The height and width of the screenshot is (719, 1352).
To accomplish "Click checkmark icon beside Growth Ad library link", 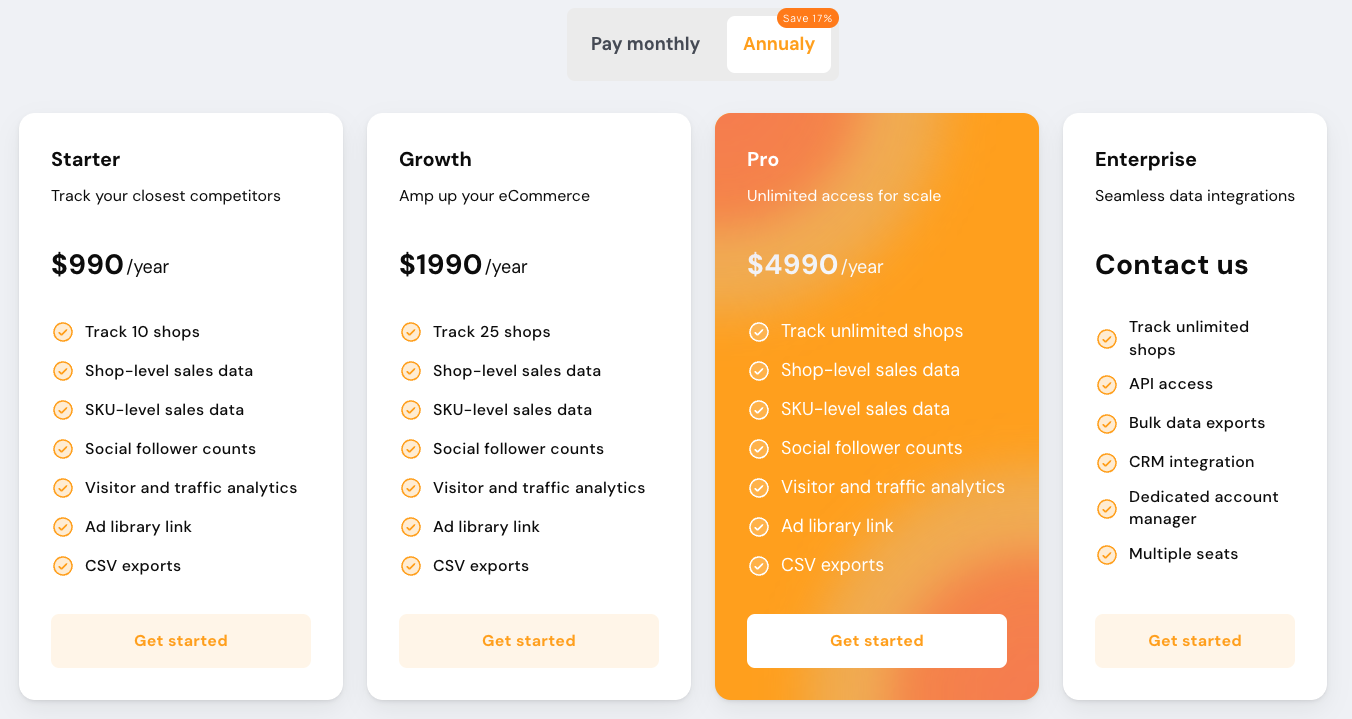I will pos(411,527).
